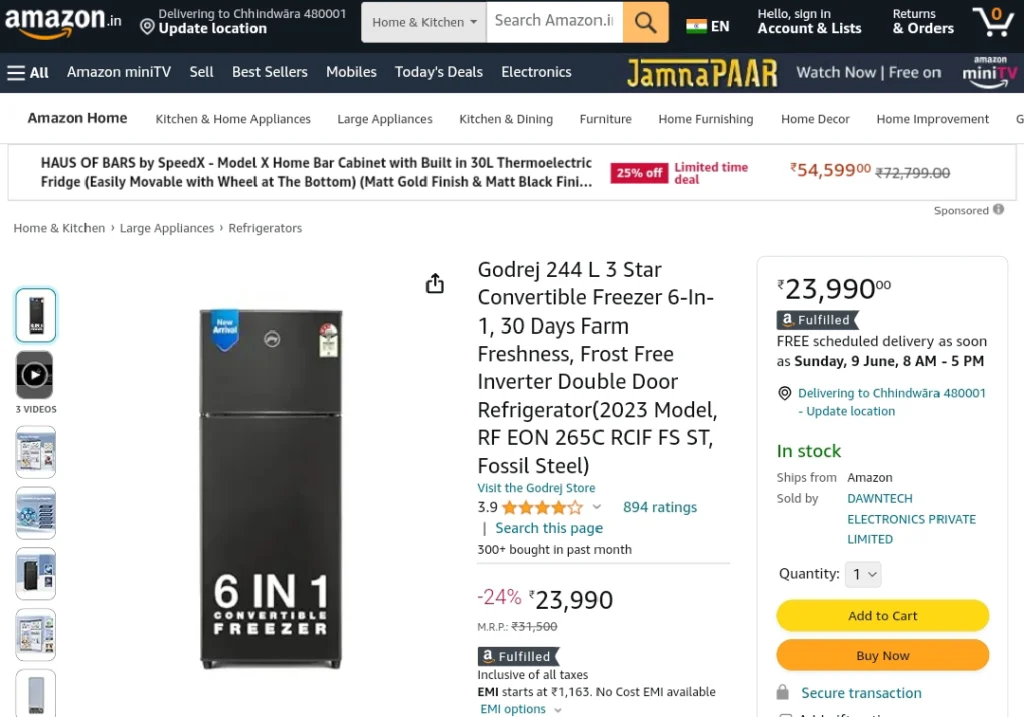Open the shopping cart icon
1024x717 pixels.
993,22
